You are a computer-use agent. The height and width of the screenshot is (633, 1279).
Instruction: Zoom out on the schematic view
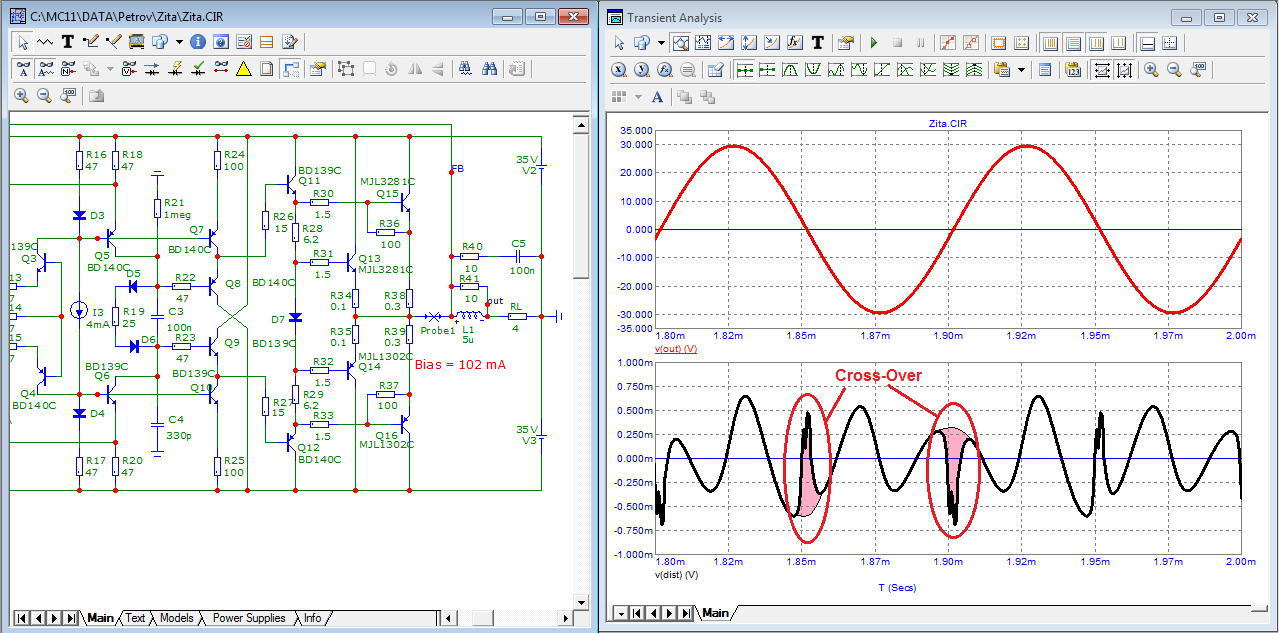pos(44,96)
